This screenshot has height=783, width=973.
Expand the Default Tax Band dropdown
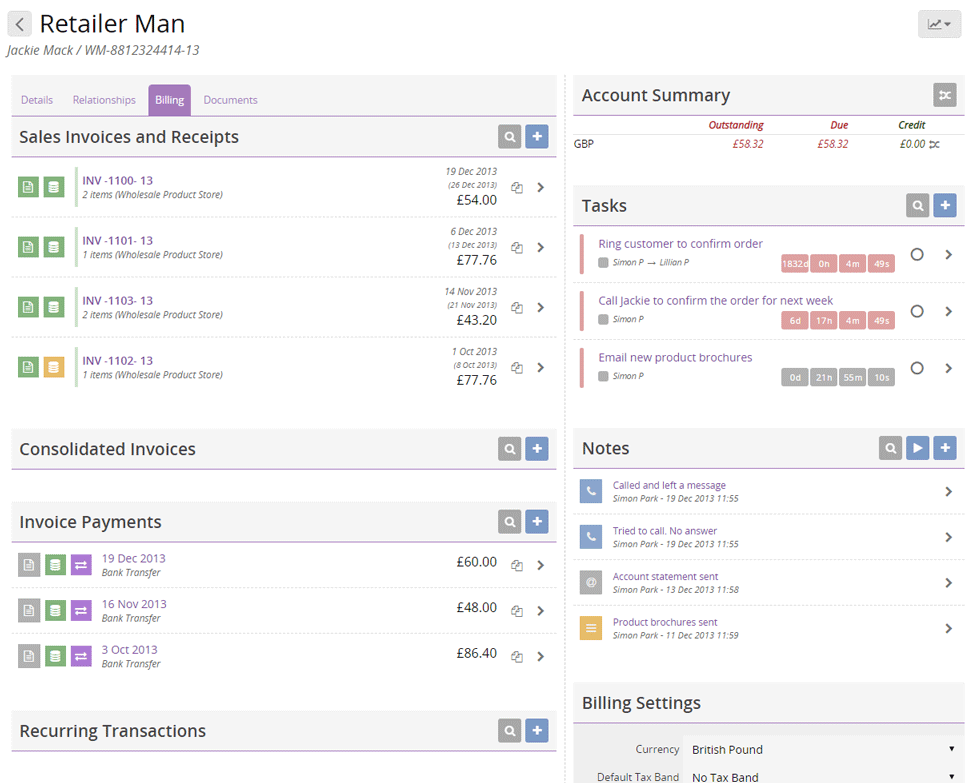coord(822,777)
